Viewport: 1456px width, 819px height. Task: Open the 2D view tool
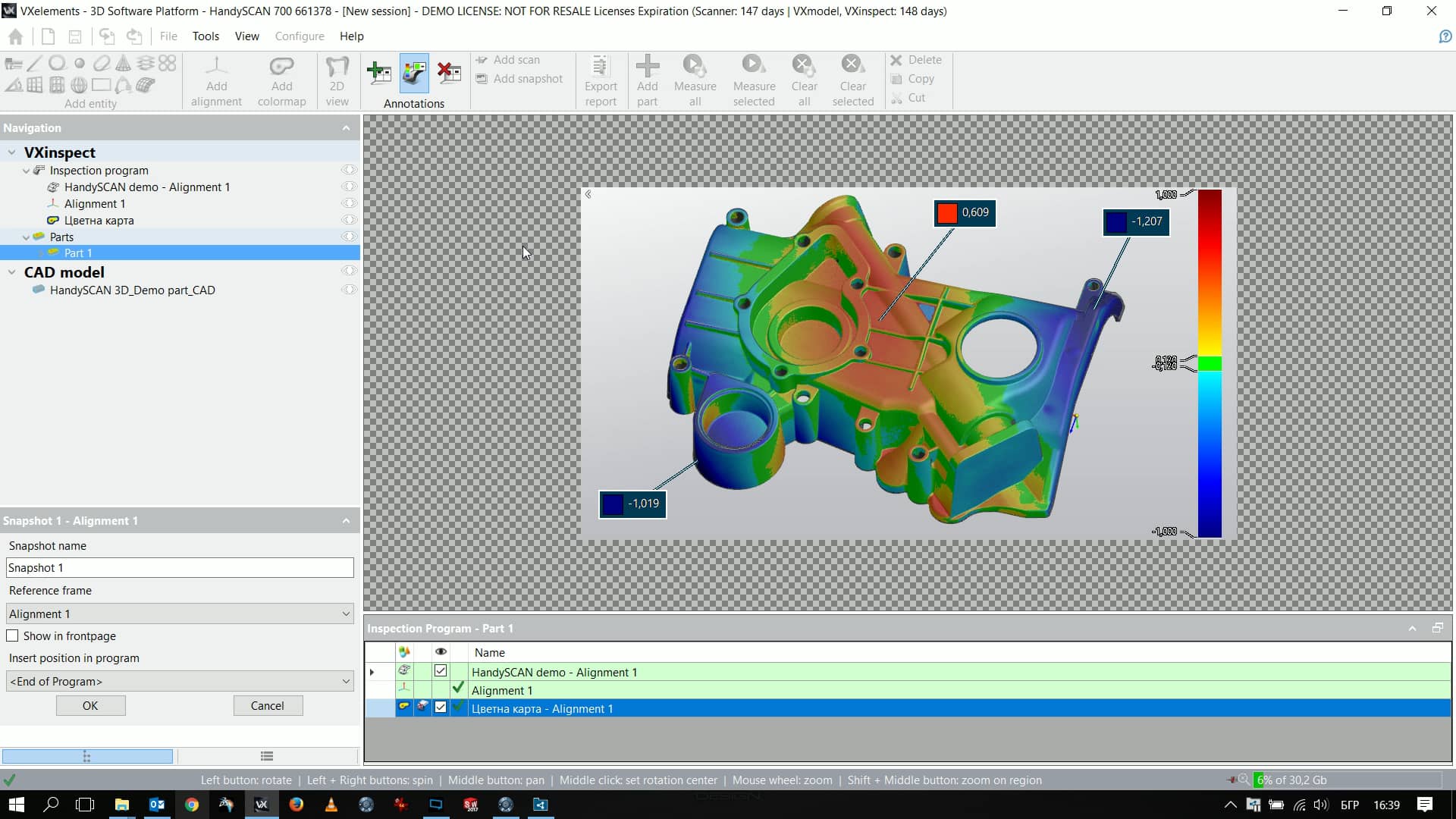(337, 81)
